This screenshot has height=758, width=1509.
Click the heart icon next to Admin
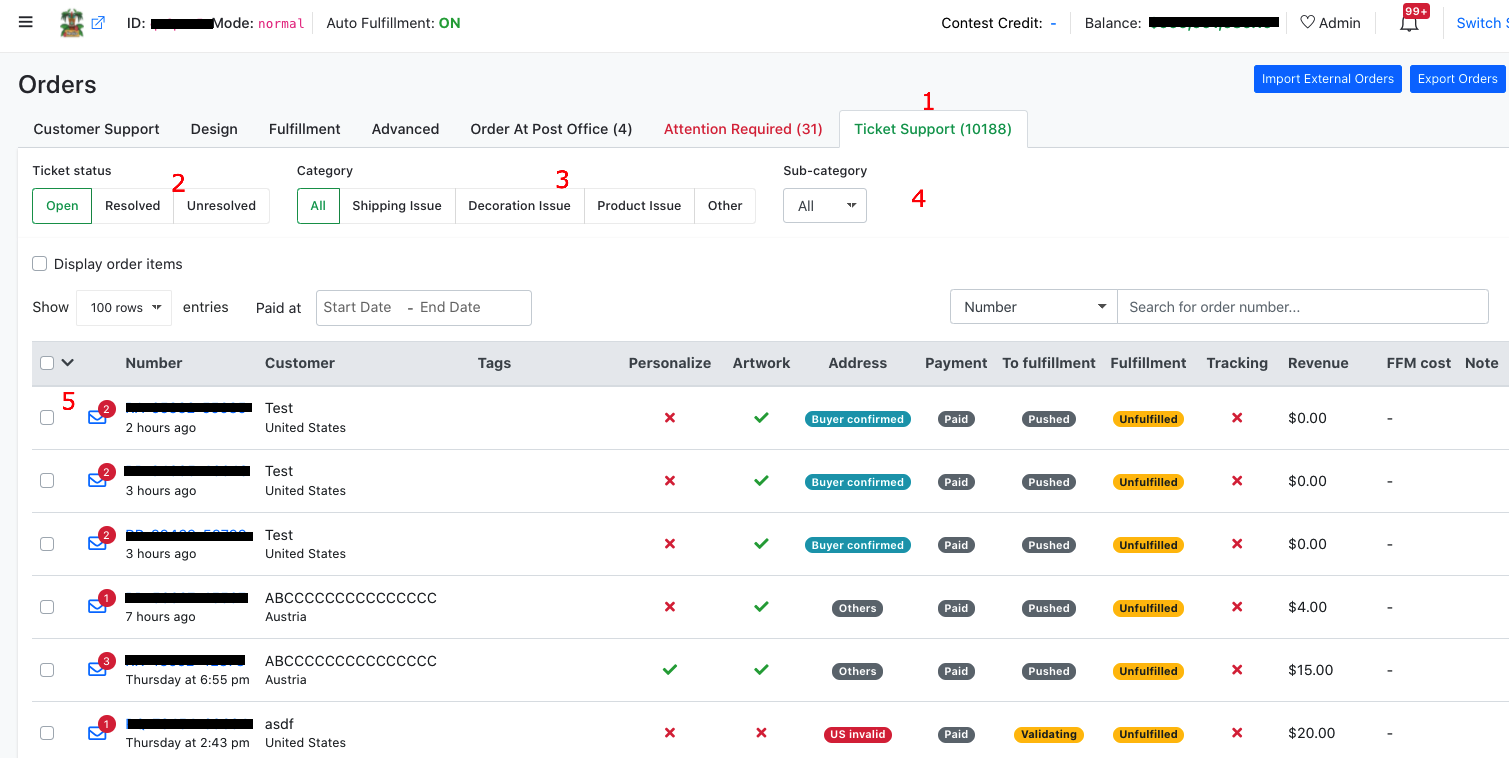tap(1307, 22)
